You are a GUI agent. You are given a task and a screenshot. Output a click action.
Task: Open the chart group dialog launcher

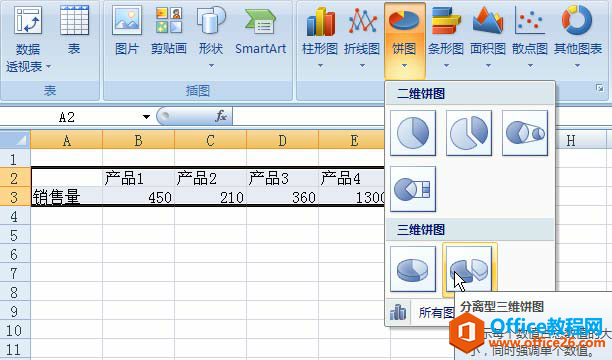click(600, 88)
